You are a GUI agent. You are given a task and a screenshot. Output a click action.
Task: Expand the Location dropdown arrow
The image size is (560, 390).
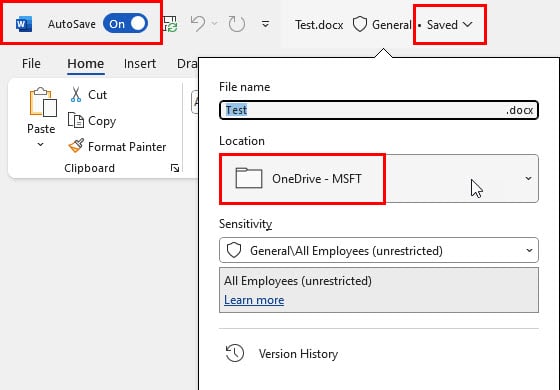coord(529,178)
